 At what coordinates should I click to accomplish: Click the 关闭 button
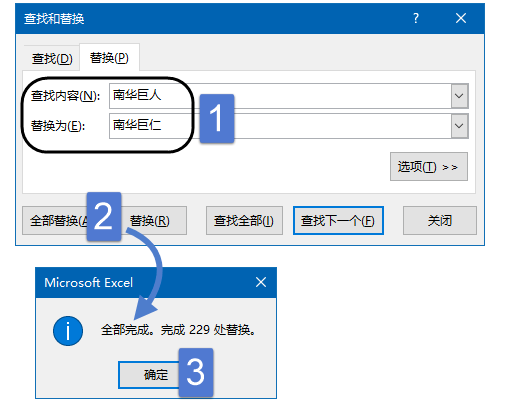point(440,220)
